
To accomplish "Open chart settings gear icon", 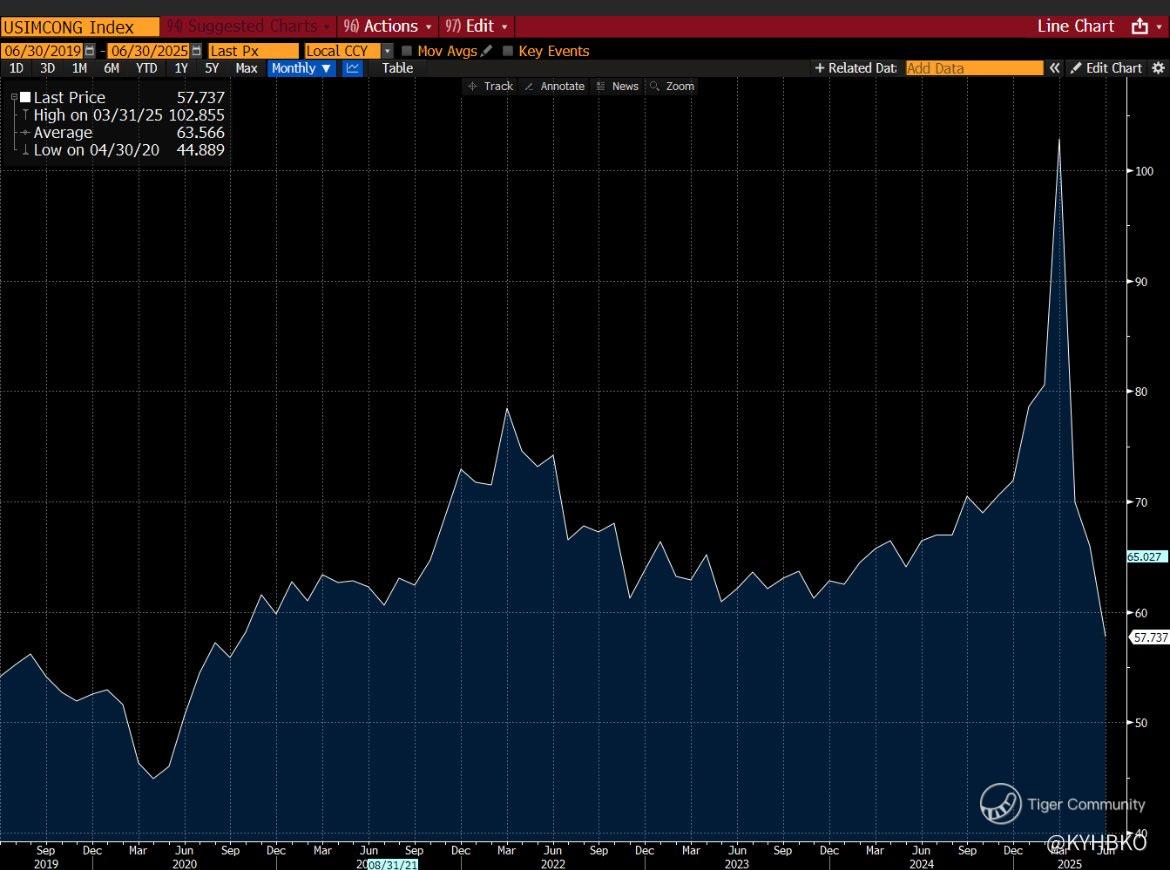I will 1158,68.
